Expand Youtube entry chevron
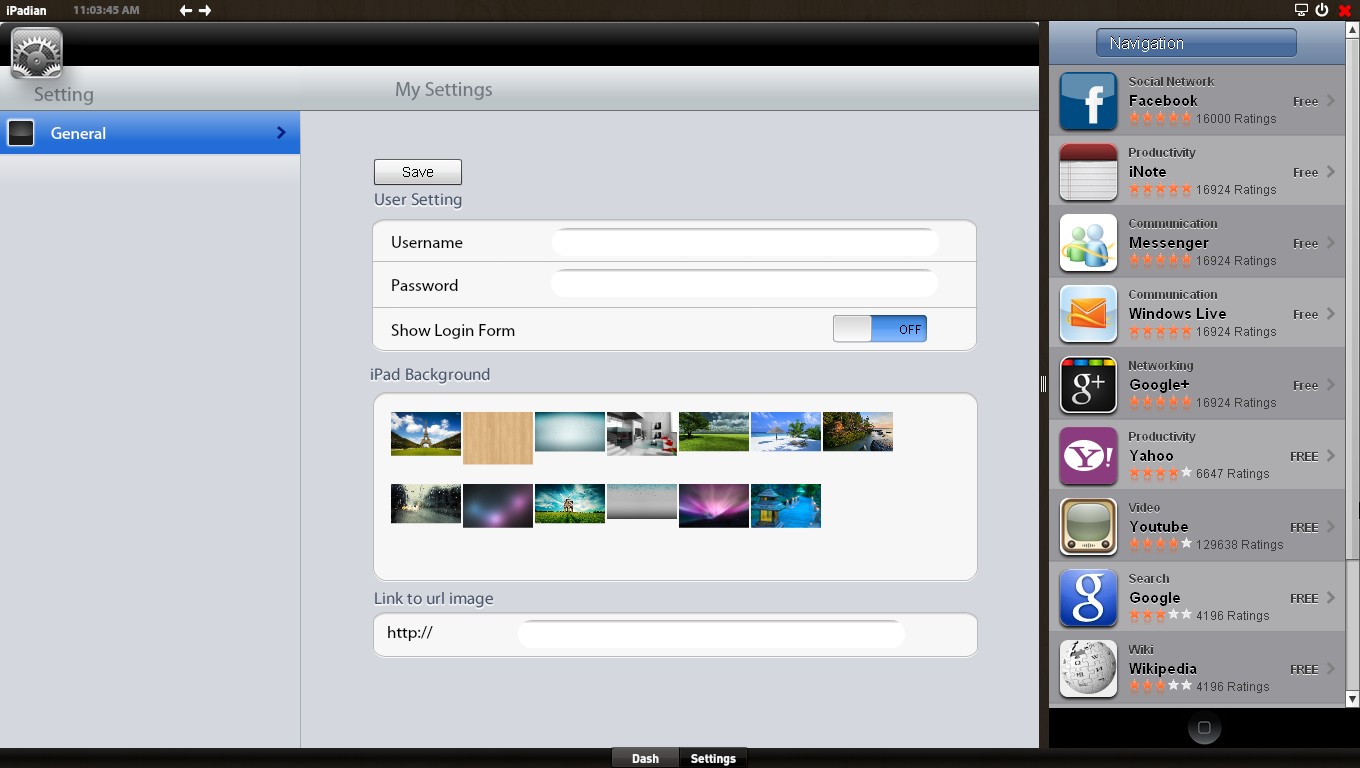Viewport: 1360px width, 768px height. 1331,526
